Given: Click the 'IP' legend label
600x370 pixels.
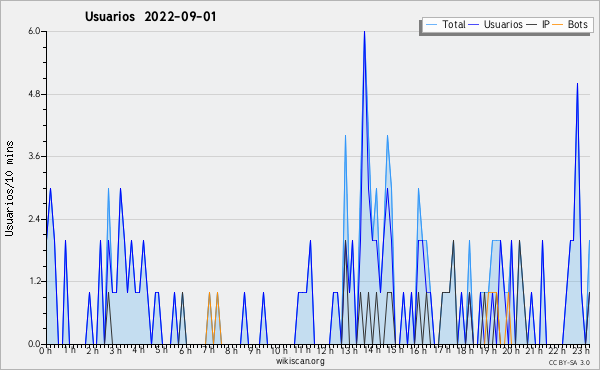Looking at the screenshot, I should [545, 24].
